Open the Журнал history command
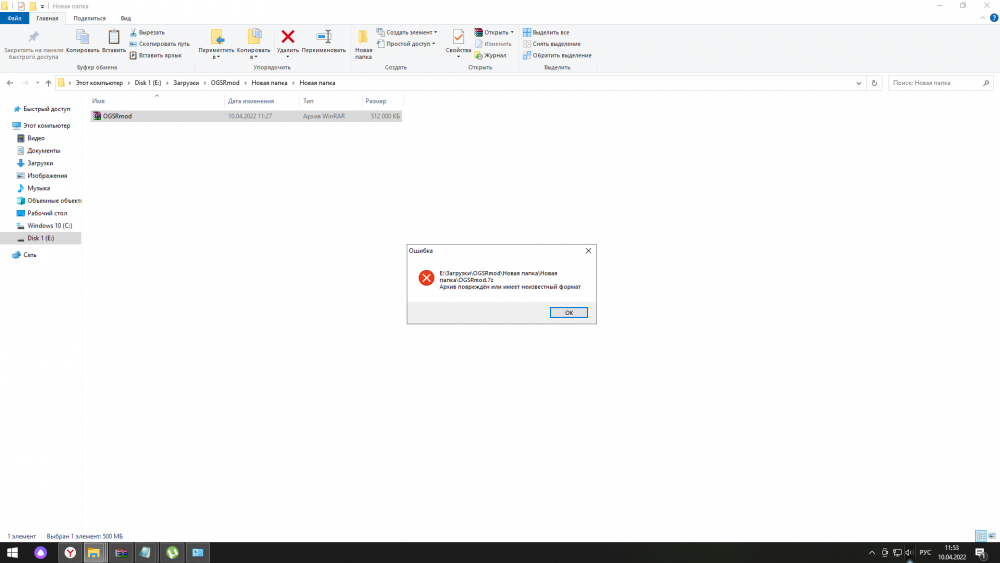This screenshot has height=563, width=1000. click(x=490, y=55)
